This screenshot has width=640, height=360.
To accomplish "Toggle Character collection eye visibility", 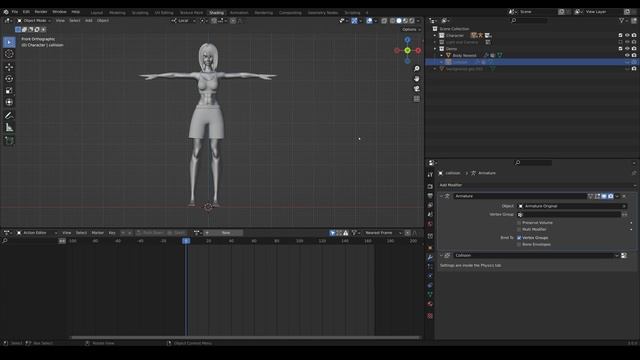I will coord(627,36).
